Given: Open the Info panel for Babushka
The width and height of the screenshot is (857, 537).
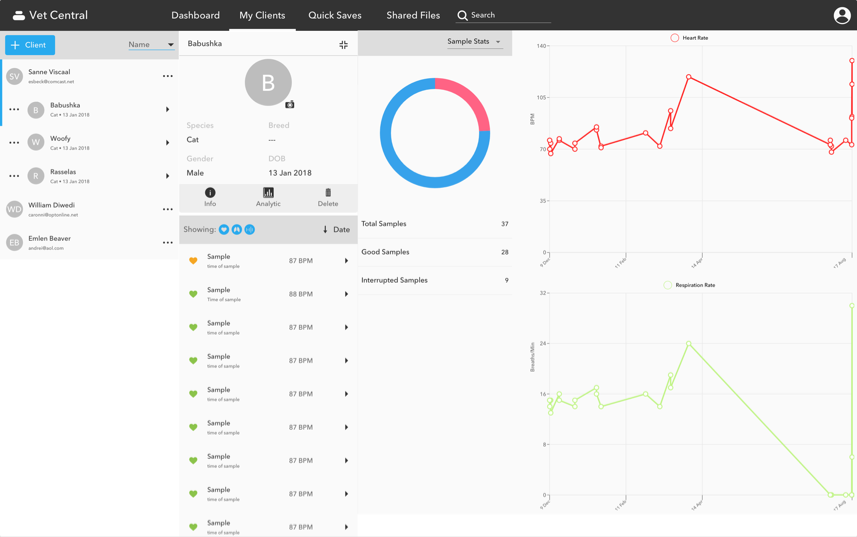Looking at the screenshot, I should (x=210, y=197).
